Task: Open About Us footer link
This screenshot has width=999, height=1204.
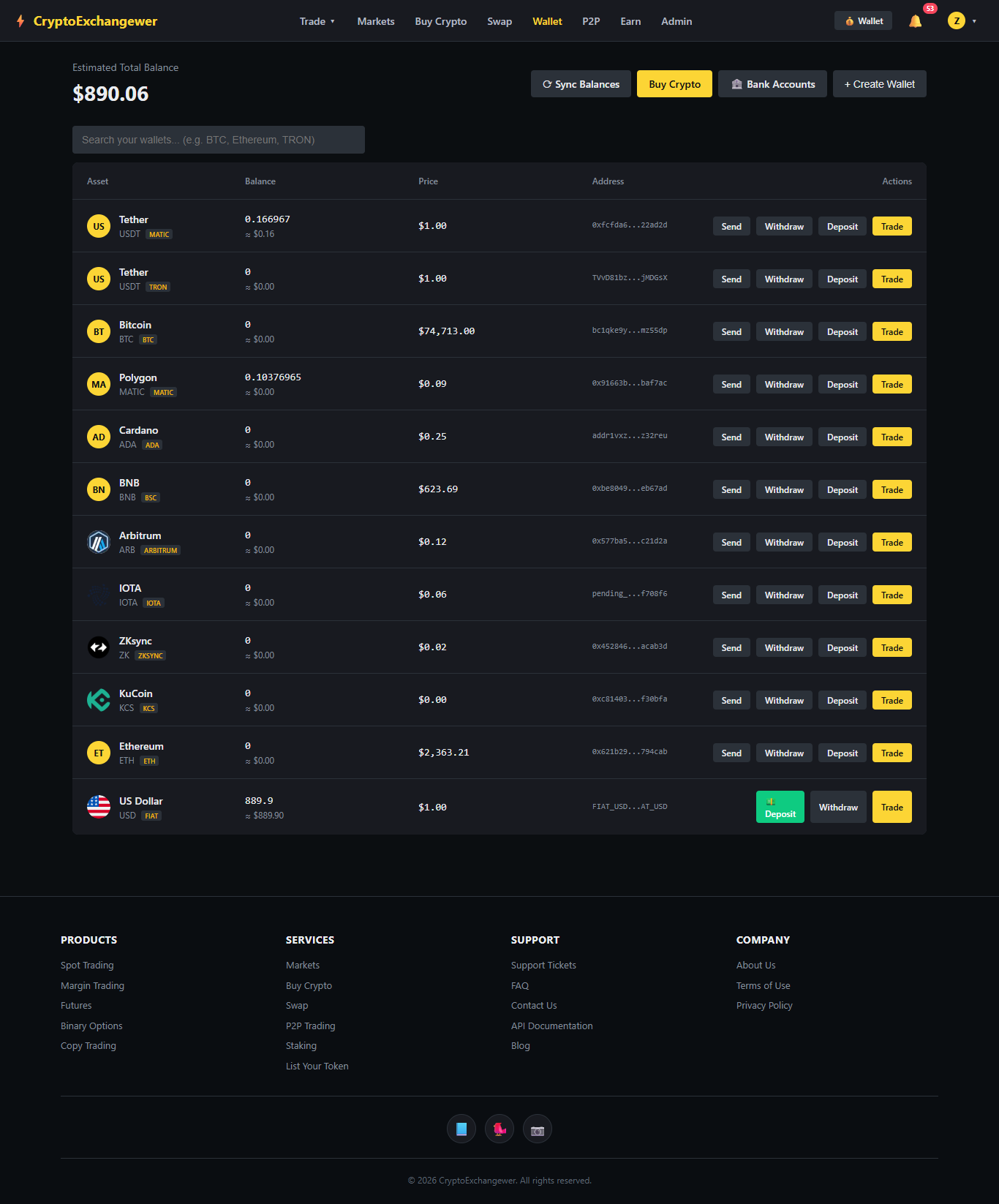Action: click(x=756, y=966)
